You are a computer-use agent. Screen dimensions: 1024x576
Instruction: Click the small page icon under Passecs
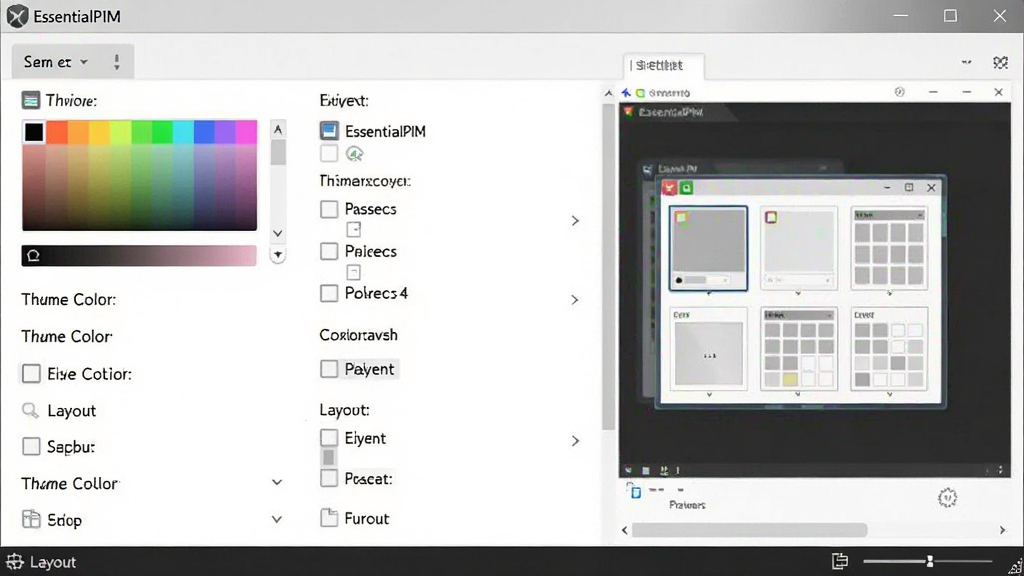tap(353, 229)
